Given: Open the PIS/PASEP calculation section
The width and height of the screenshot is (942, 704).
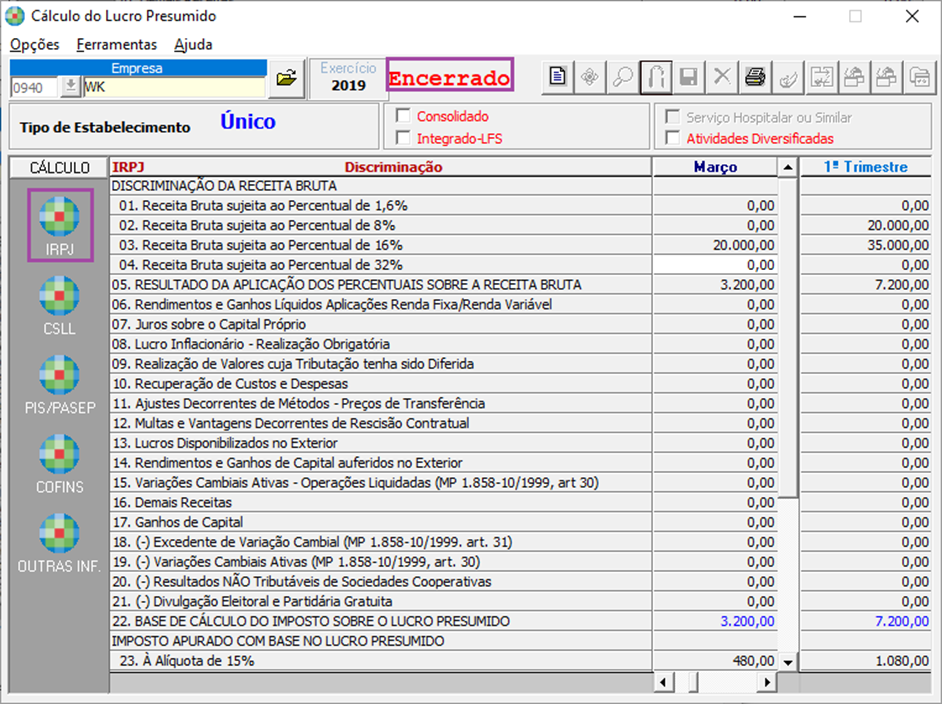Looking at the screenshot, I should (59, 384).
